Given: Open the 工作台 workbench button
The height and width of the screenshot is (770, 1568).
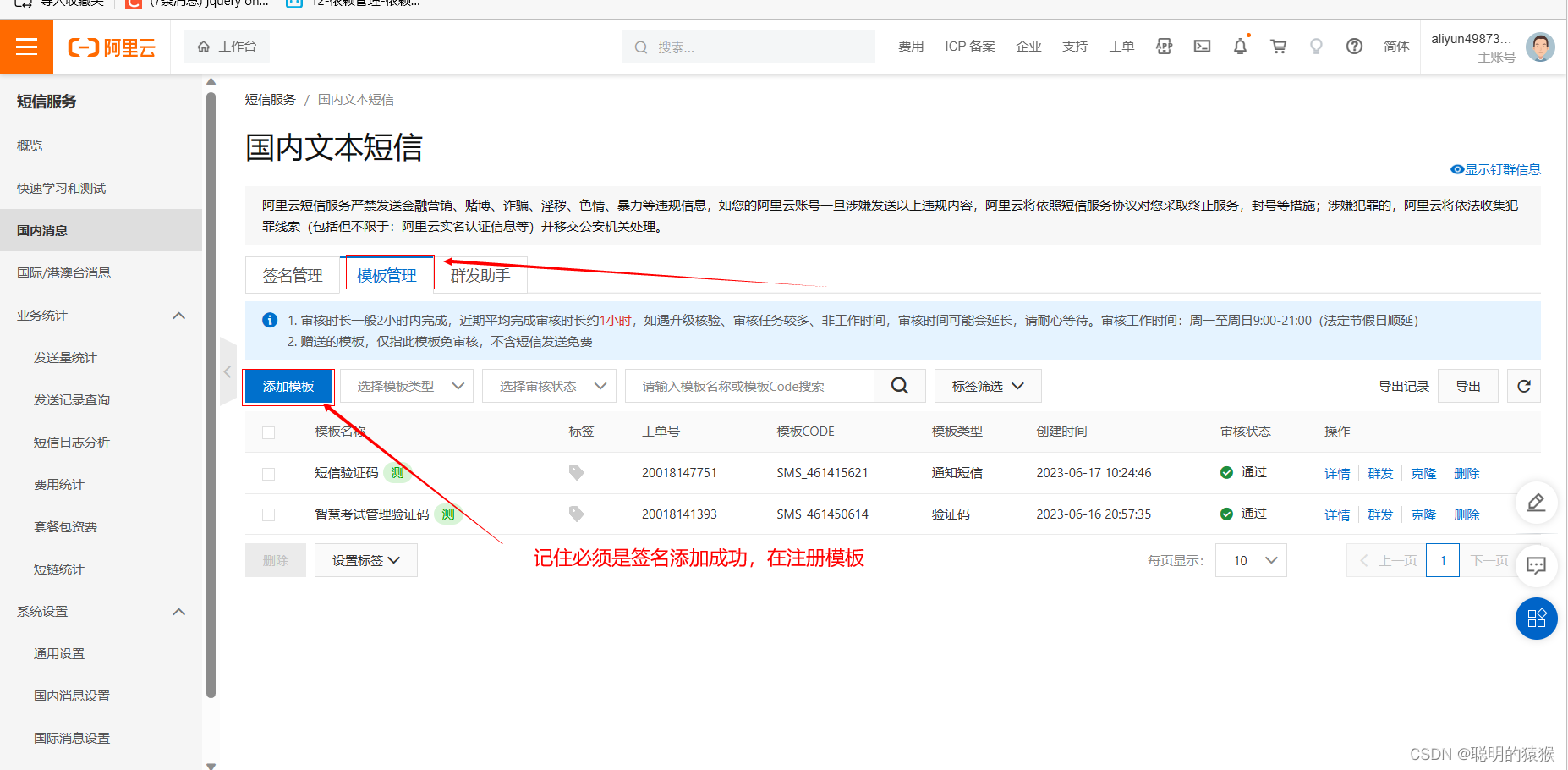Looking at the screenshot, I should [x=227, y=47].
